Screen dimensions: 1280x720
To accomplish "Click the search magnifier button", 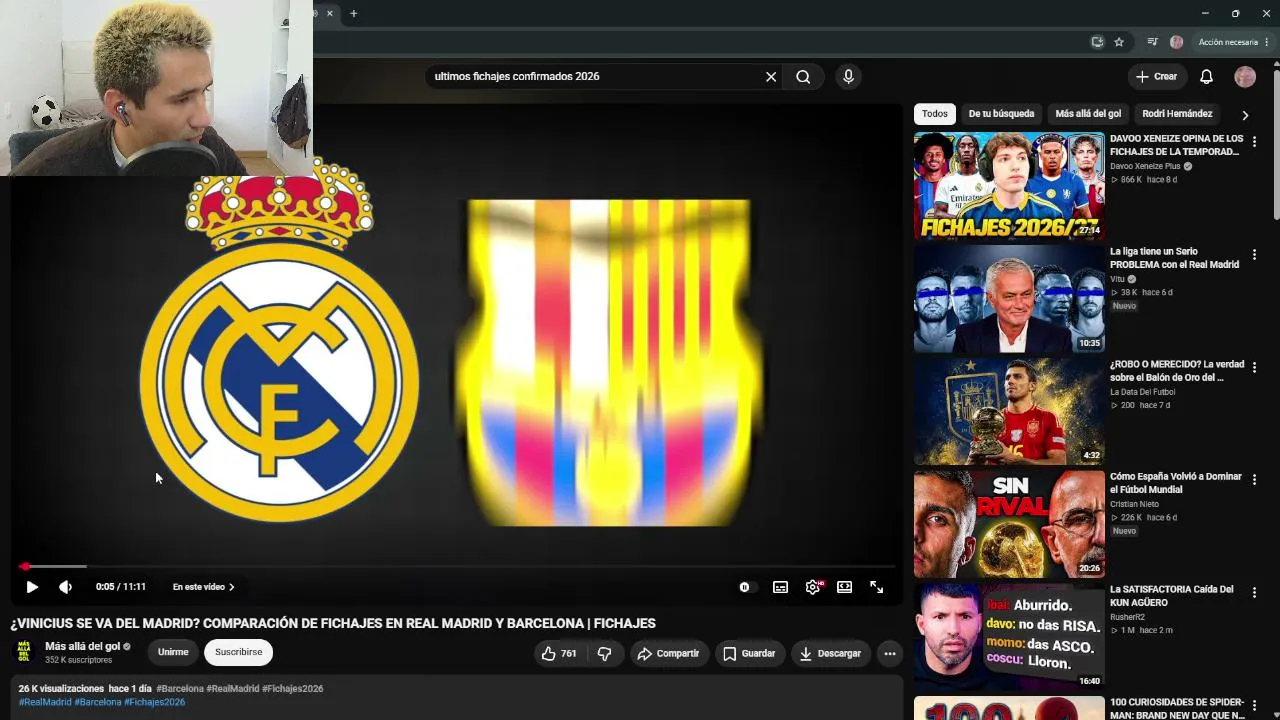I will [x=803, y=76].
